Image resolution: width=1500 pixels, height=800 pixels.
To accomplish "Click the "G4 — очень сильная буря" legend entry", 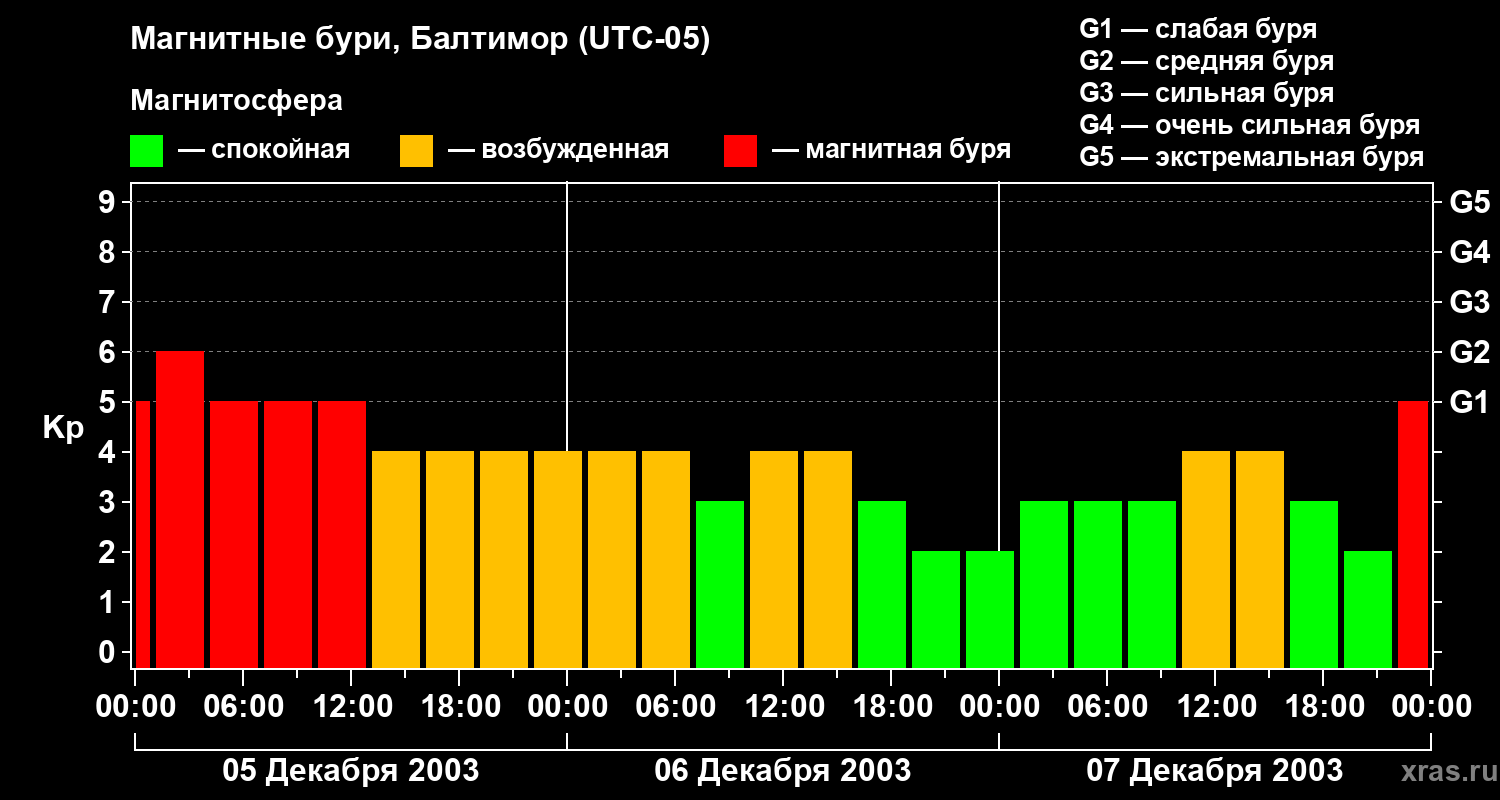I will tap(1249, 125).
